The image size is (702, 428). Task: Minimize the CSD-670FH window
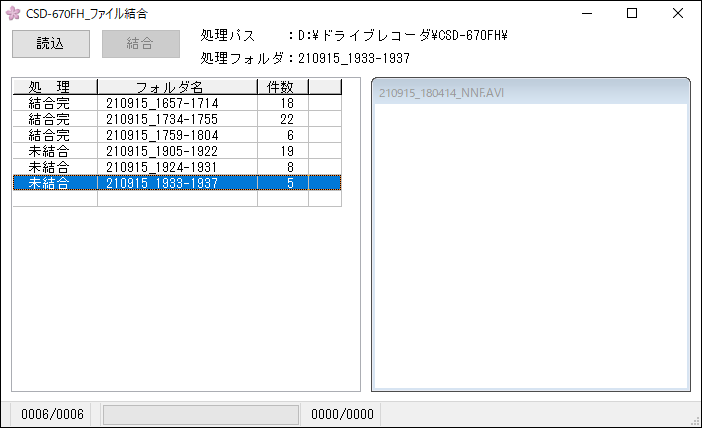[587, 13]
